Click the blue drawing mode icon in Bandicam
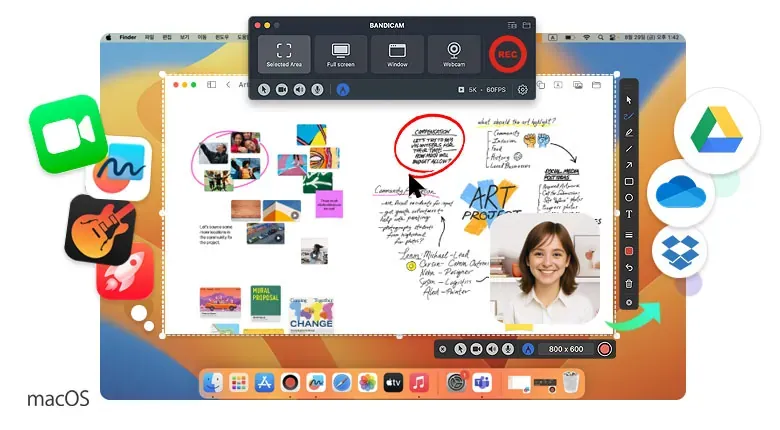 pos(343,90)
